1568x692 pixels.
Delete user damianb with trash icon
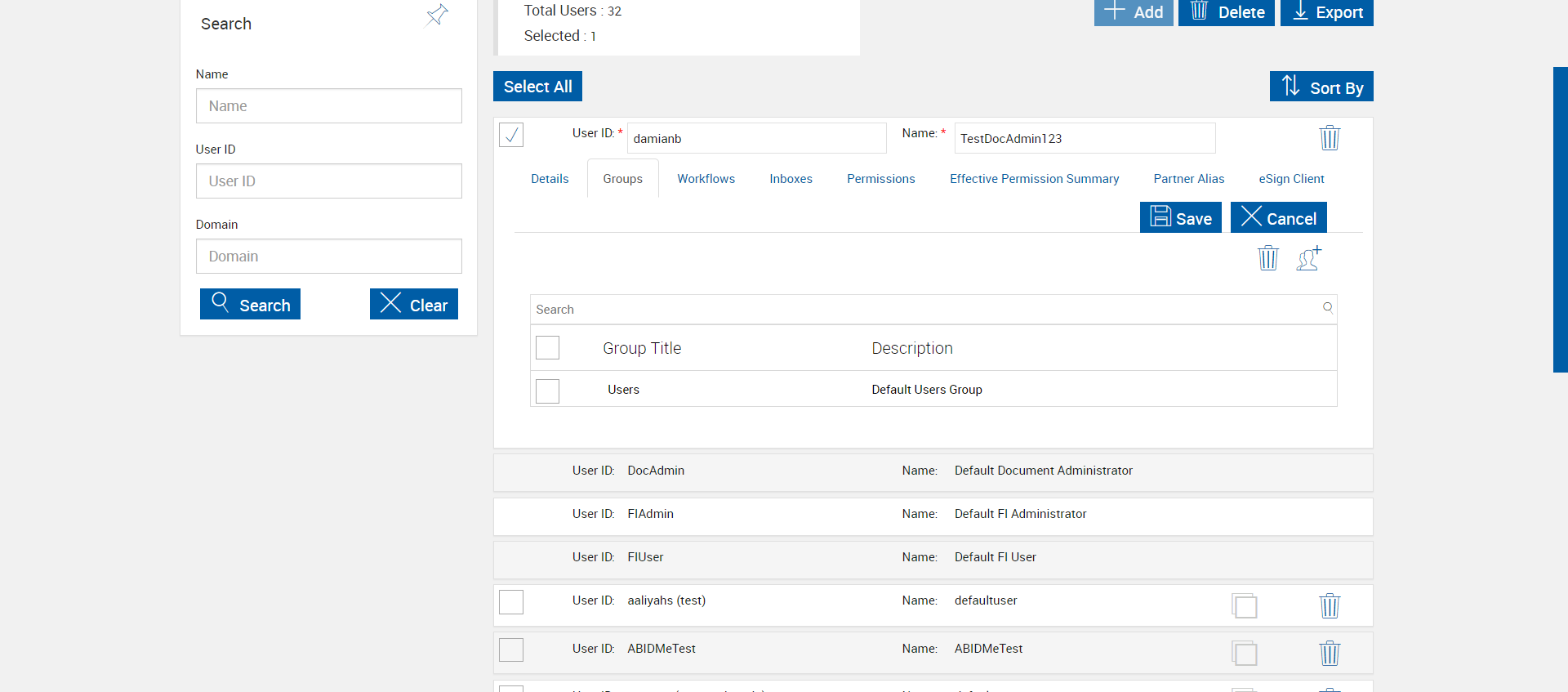pyautogui.click(x=1330, y=137)
